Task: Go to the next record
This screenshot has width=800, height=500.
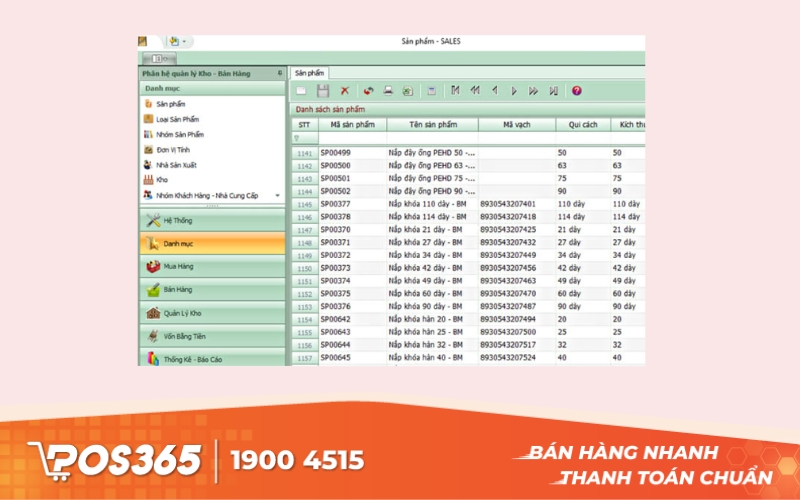Action: 514,91
